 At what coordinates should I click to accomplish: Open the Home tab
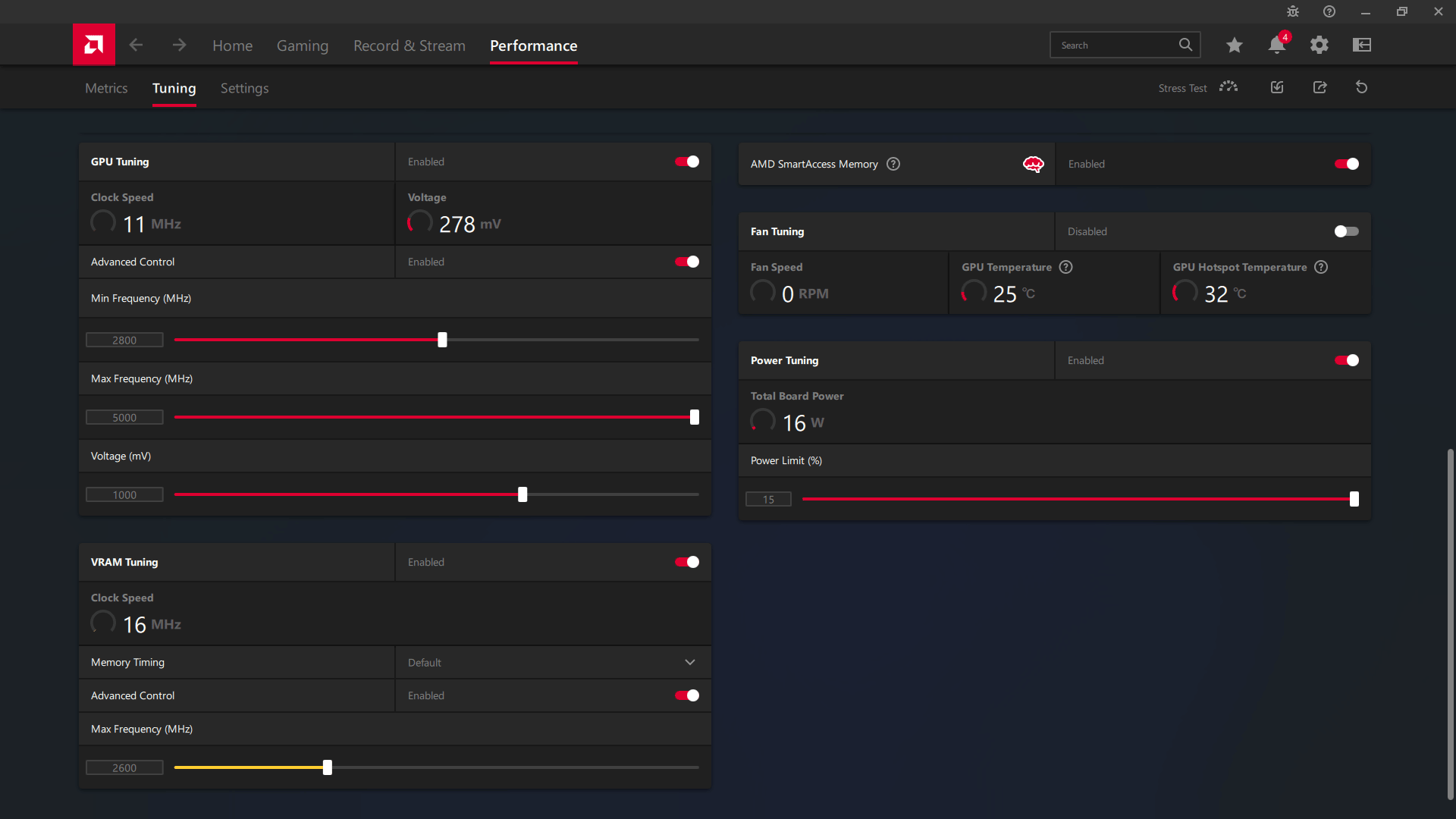(232, 45)
